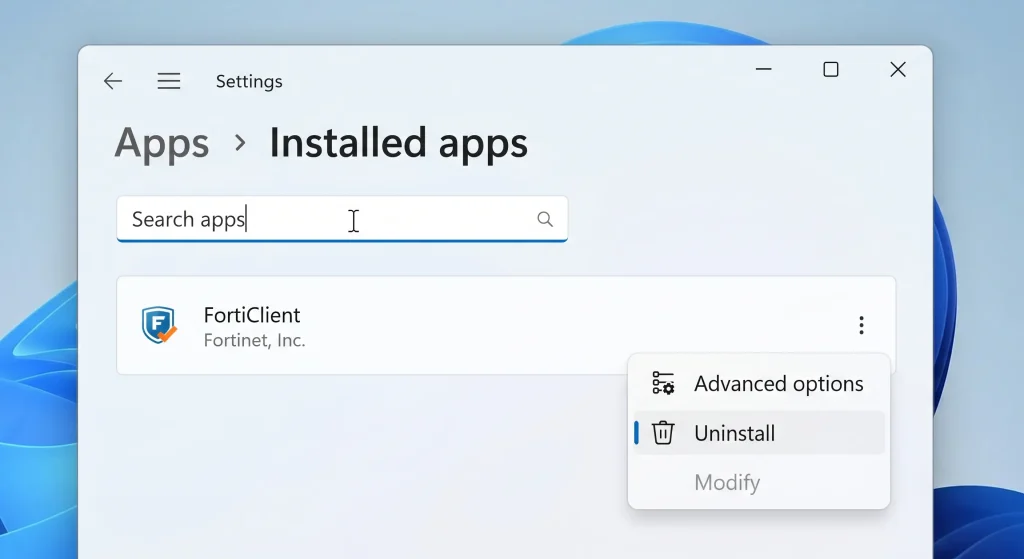Open the hamburger navigation menu
The height and width of the screenshot is (559, 1024).
[x=168, y=81]
